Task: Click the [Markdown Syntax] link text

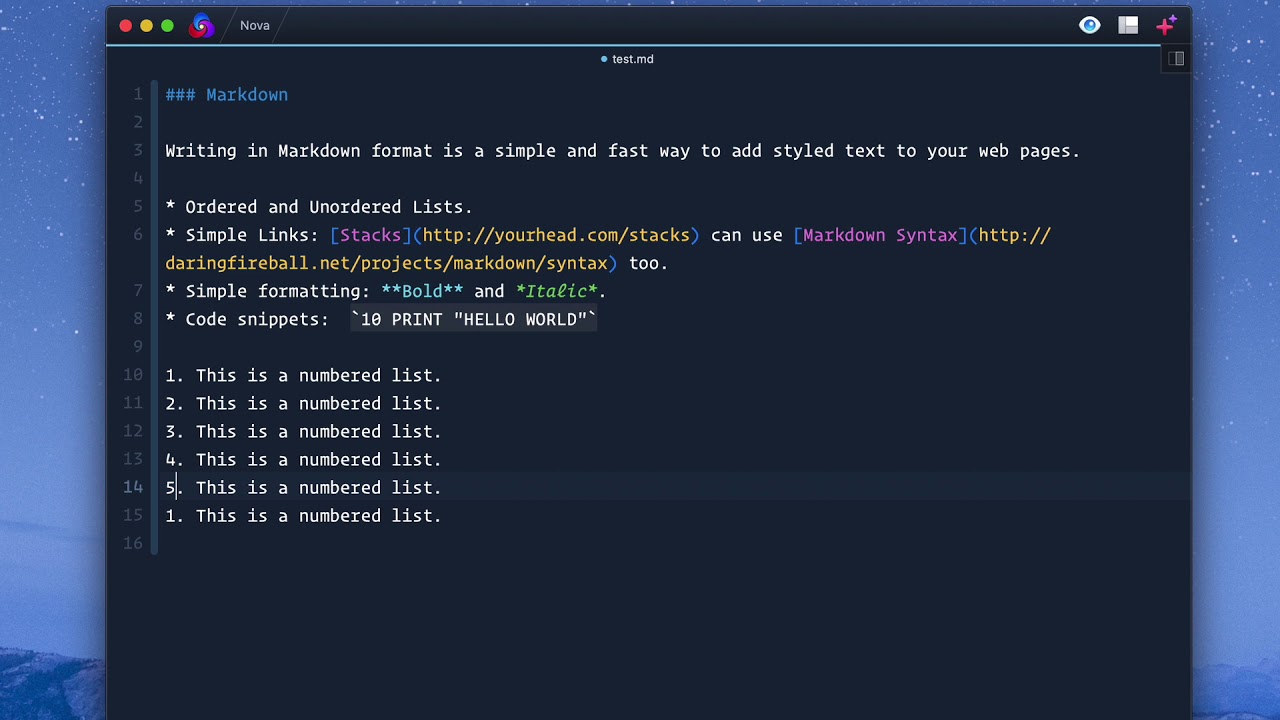Action: click(880, 235)
